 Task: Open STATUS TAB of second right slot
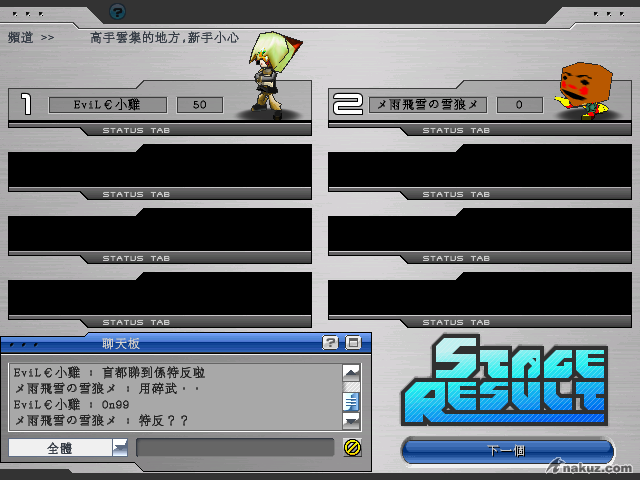pyautogui.click(x=456, y=195)
